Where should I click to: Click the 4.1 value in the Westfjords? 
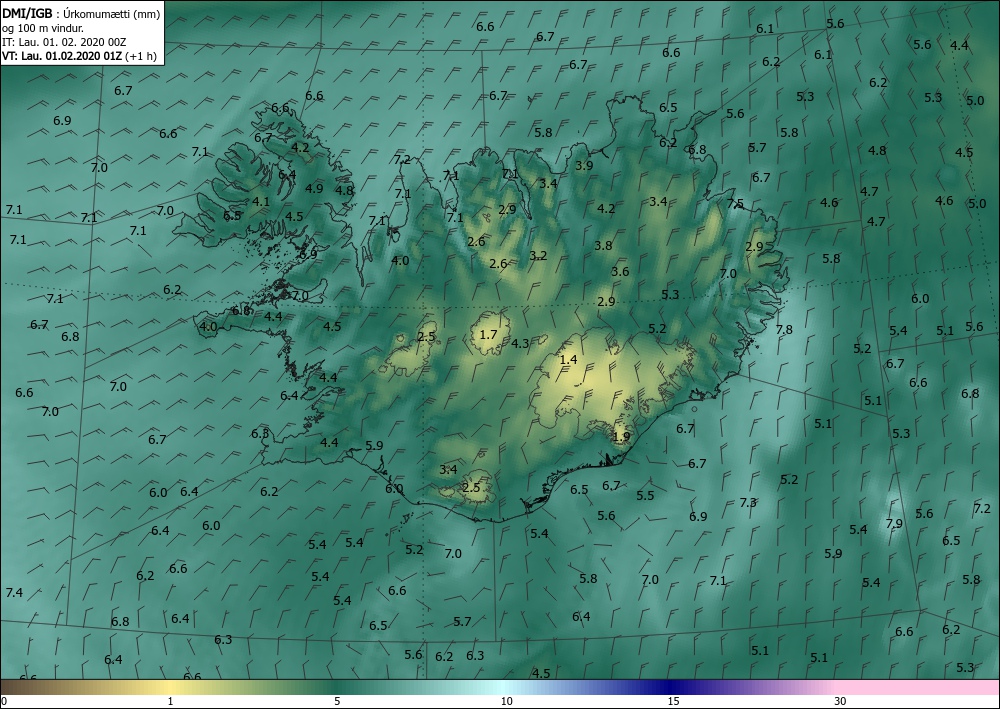(x=261, y=201)
